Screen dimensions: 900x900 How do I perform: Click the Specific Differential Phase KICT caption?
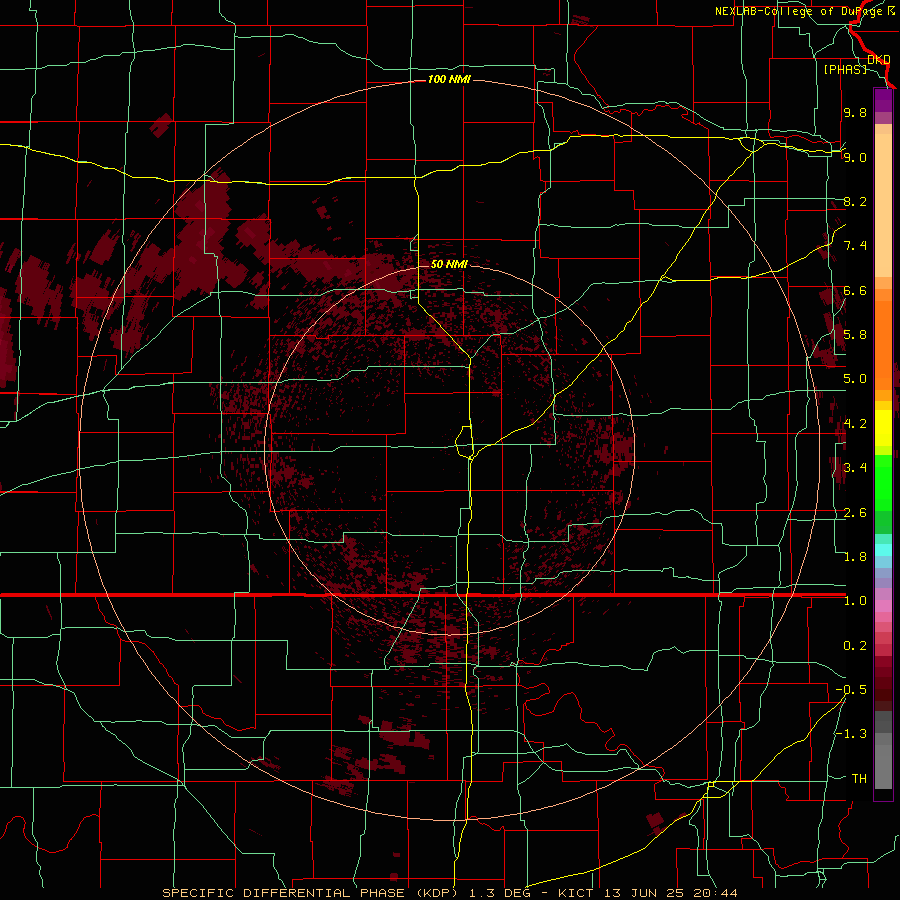coord(449,893)
